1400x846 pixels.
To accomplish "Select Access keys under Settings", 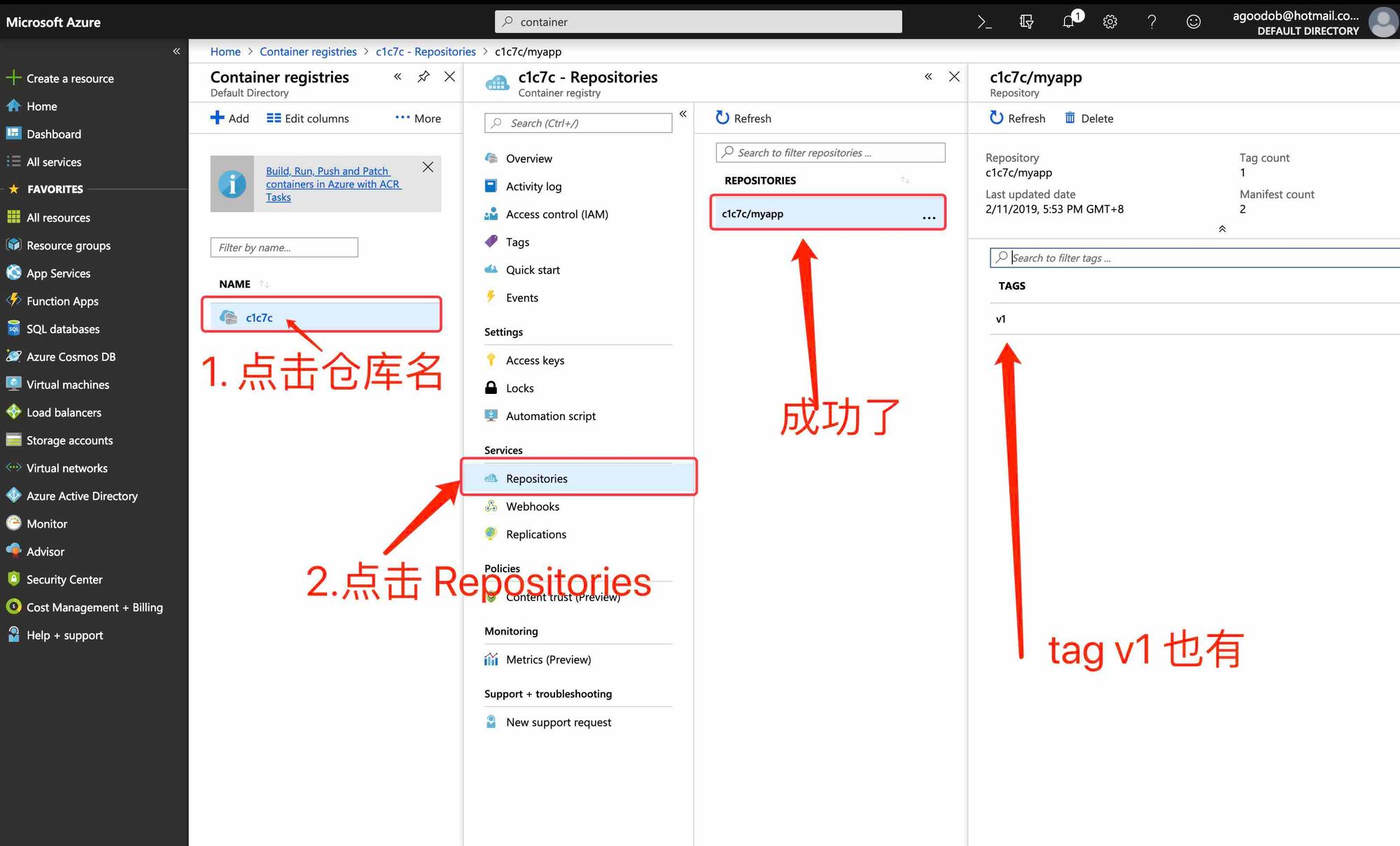I will [x=535, y=360].
